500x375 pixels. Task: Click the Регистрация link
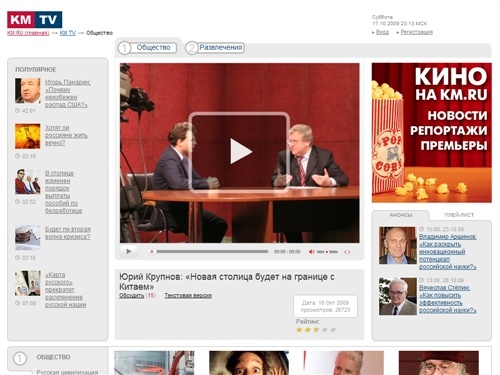pyautogui.click(x=417, y=32)
